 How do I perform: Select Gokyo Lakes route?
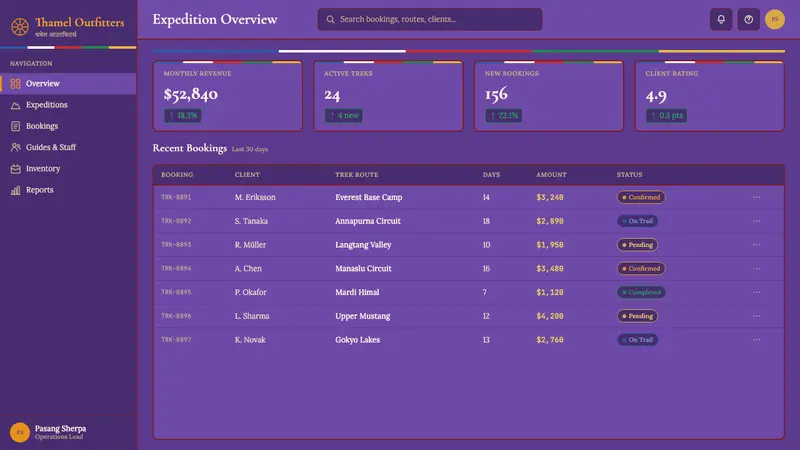click(x=358, y=340)
